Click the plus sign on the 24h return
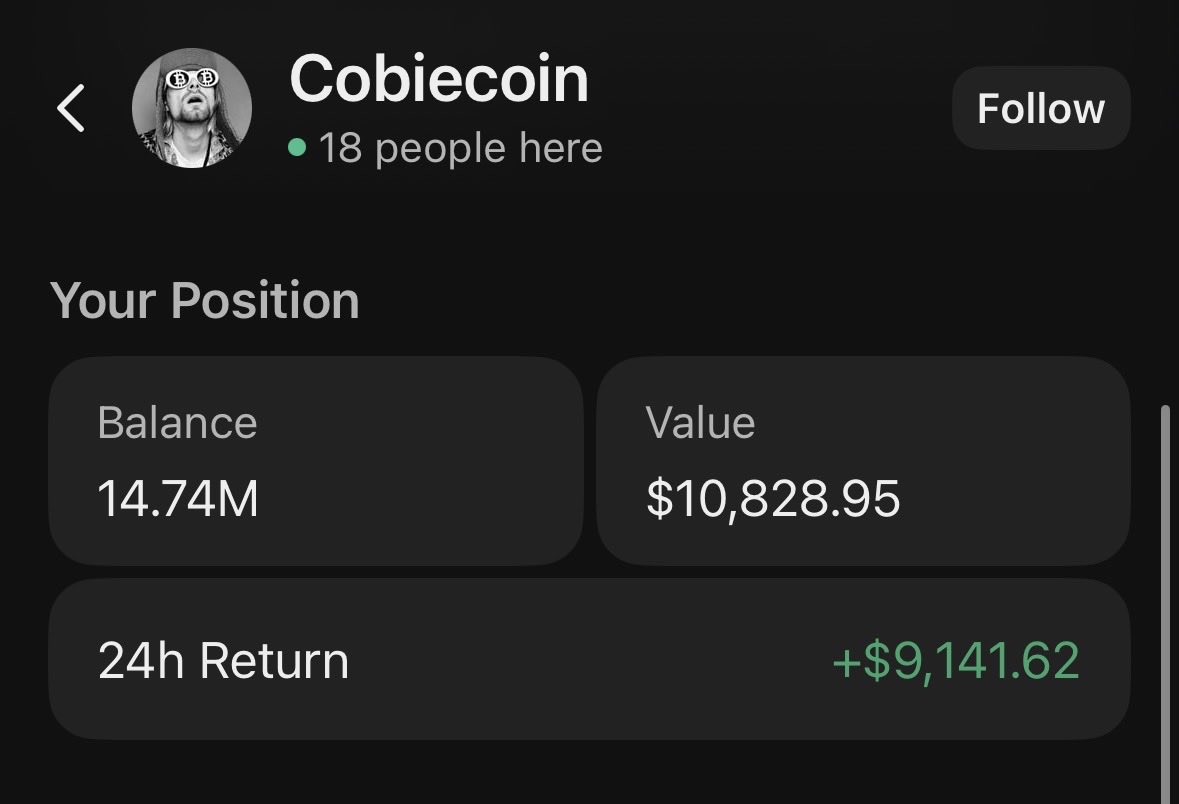Image resolution: width=1179 pixels, height=804 pixels. [845, 662]
